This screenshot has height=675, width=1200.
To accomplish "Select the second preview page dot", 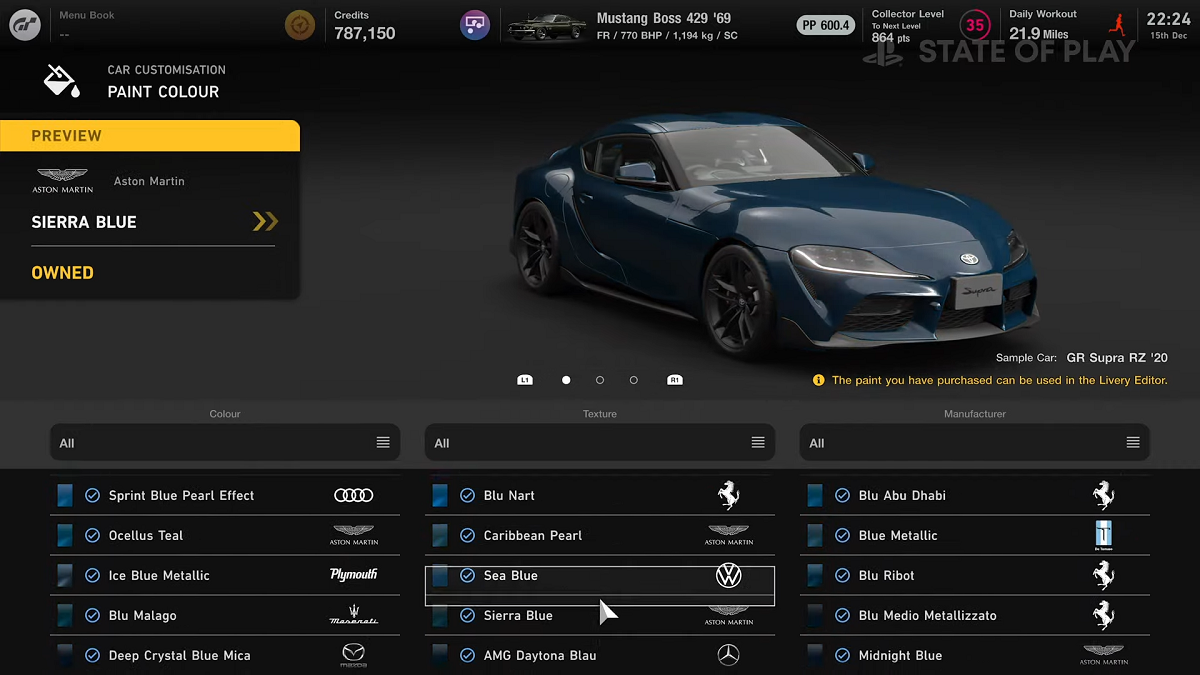I will [600, 380].
